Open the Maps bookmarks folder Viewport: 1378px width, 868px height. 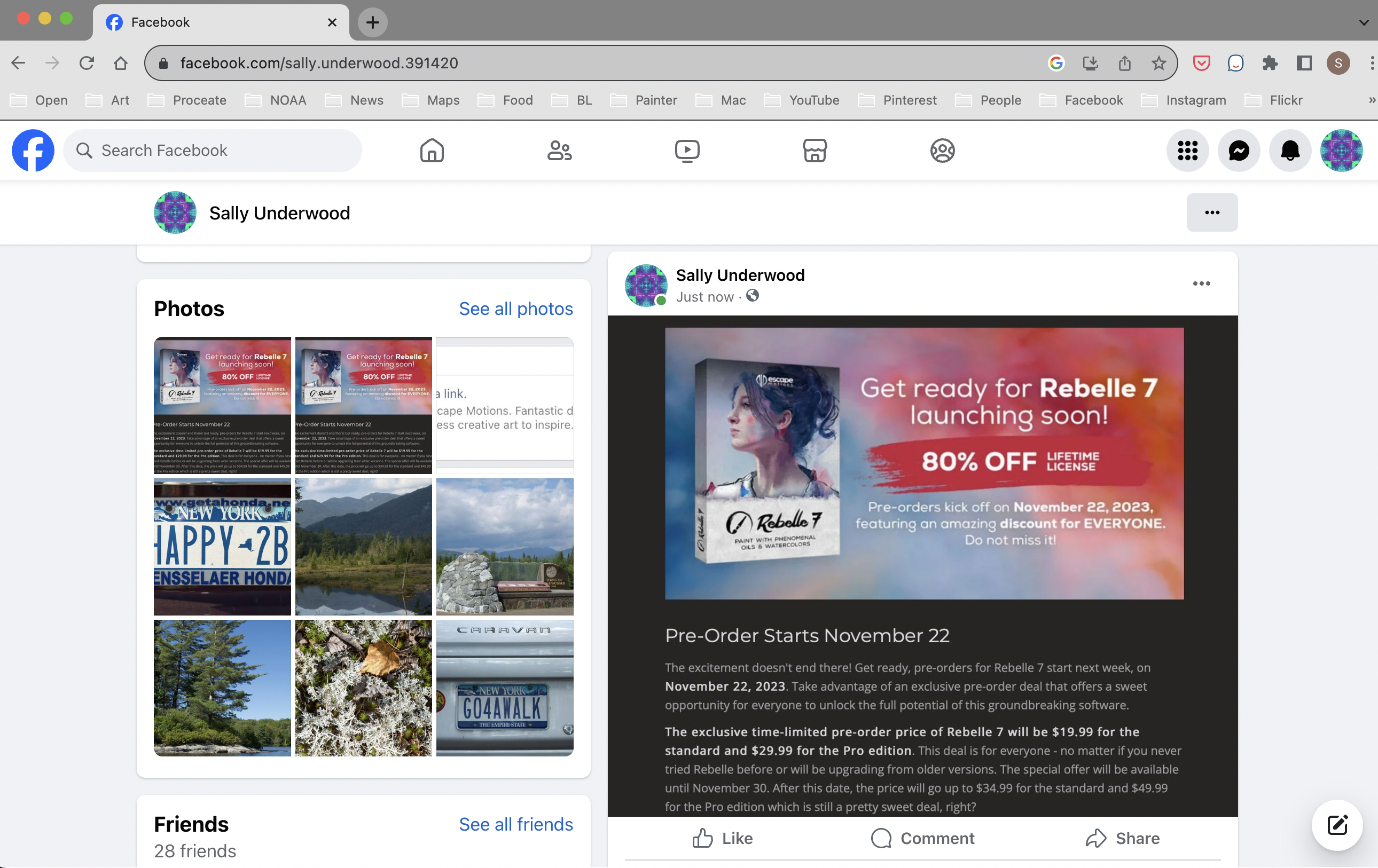click(x=431, y=100)
